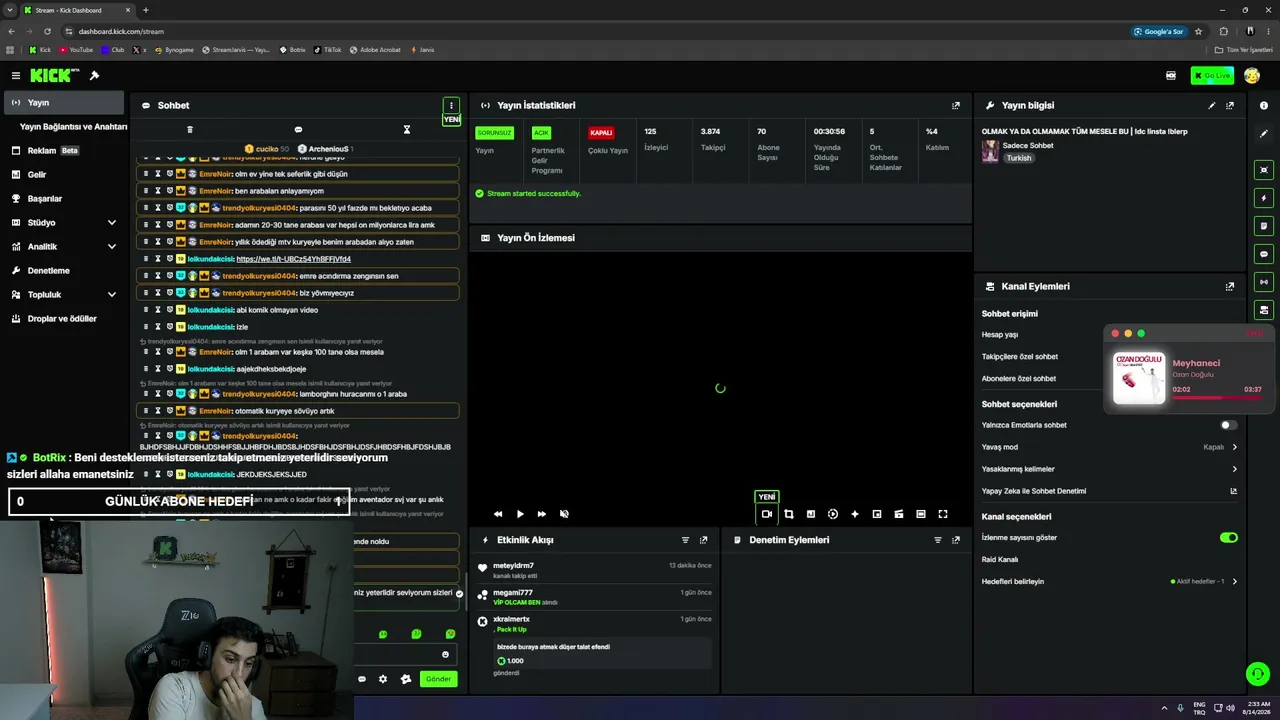This screenshot has width=1280, height=720.
Task: Click the Go Live button
Action: [x=1212, y=76]
